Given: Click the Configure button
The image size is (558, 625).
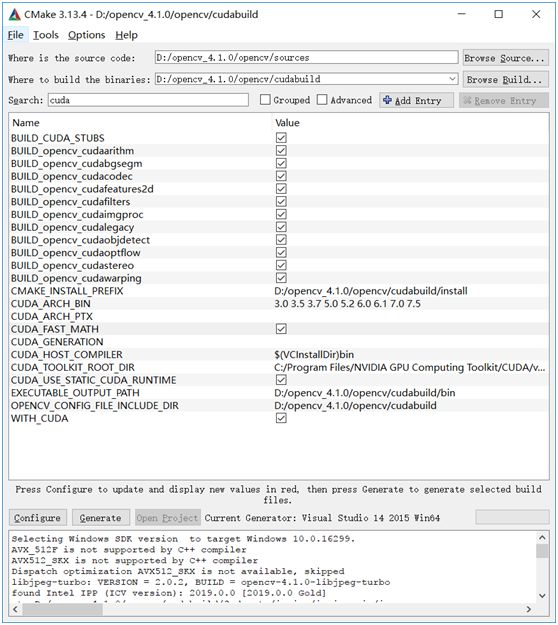Looking at the screenshot, I should click(38, 518).
